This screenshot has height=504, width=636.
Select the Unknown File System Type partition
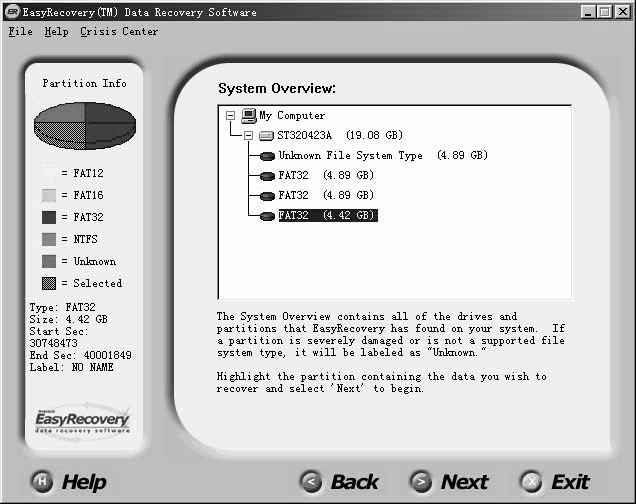(382, 156)
